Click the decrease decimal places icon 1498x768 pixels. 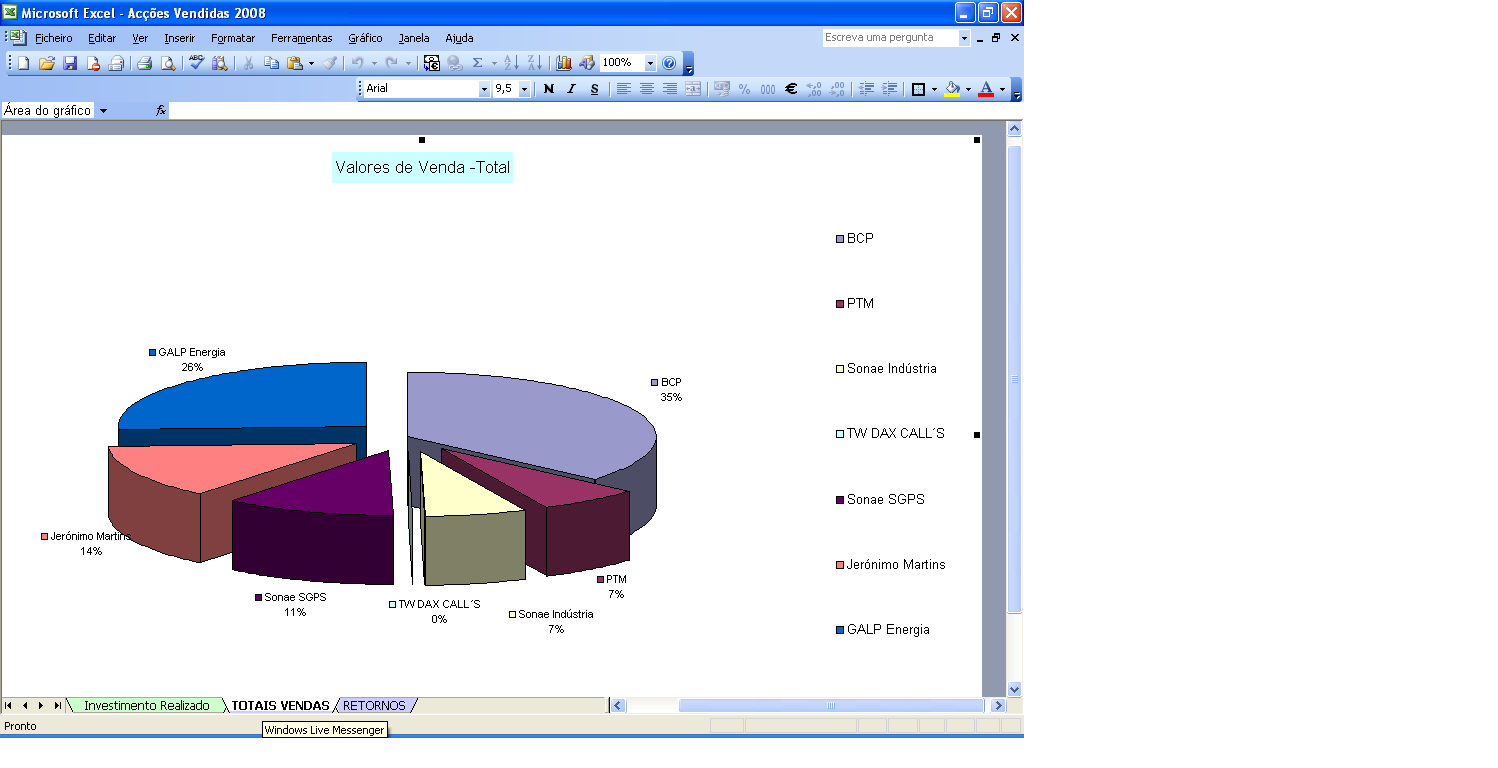(x=838, y=89)
